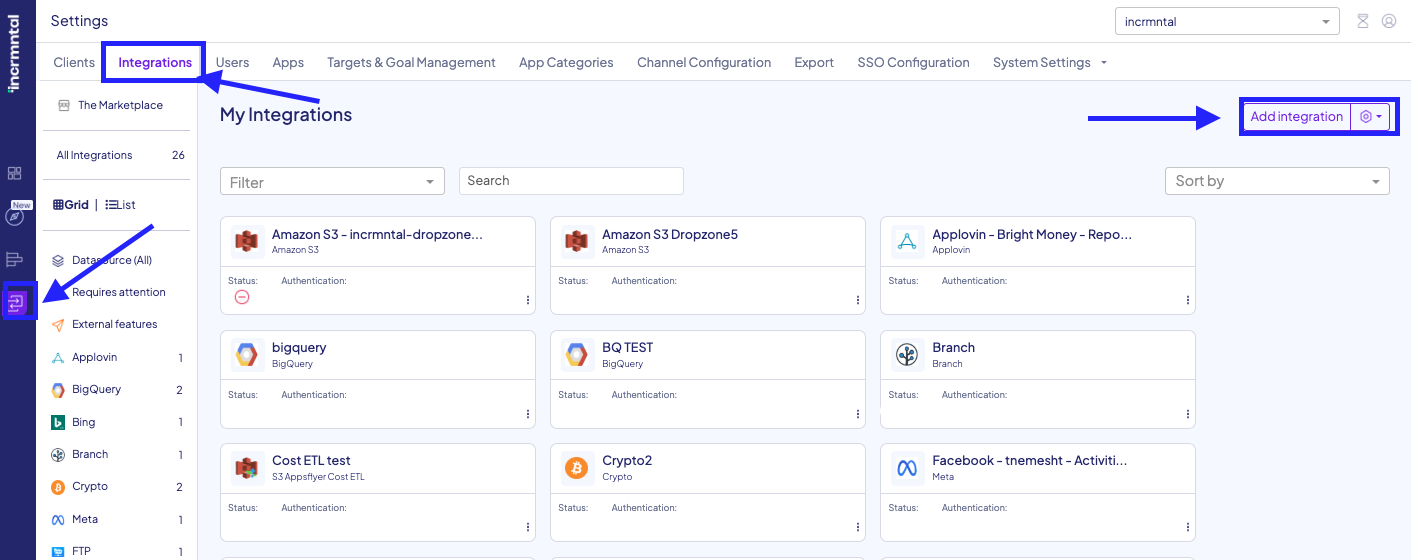
Task: Click the Search input field
Action: coord(571,181)
